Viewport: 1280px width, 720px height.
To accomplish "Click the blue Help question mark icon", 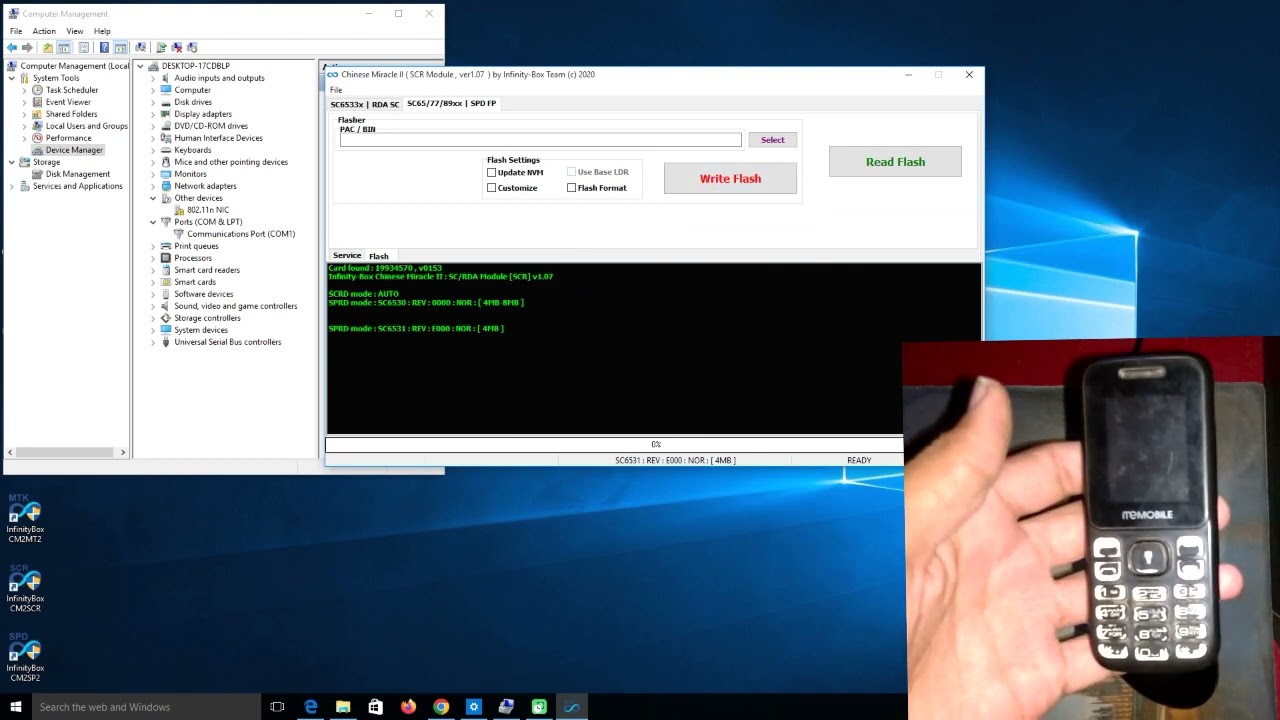I will (x=104, y=47).
